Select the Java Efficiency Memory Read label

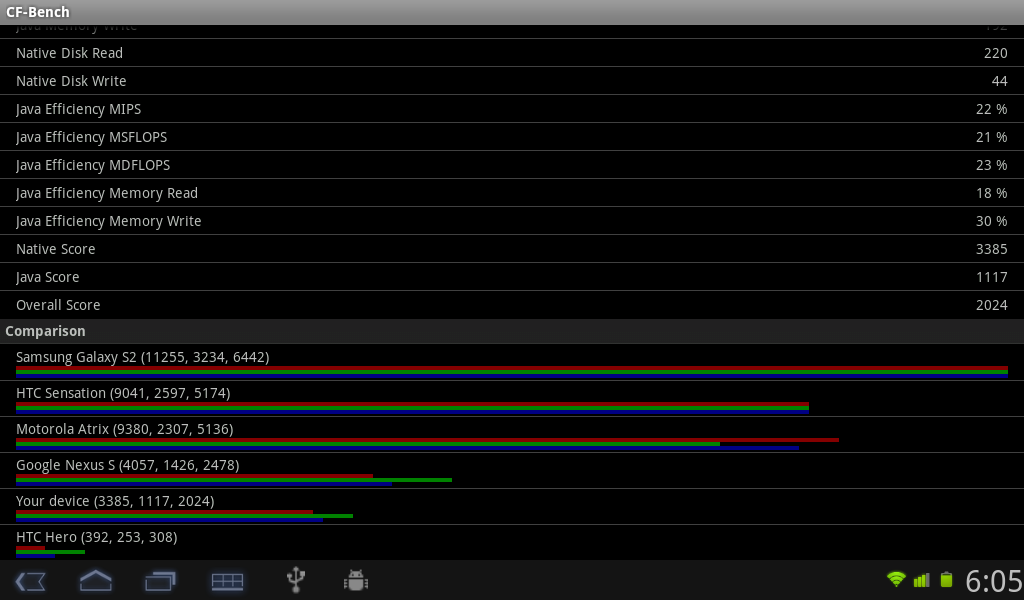click(x=107, y=193)
